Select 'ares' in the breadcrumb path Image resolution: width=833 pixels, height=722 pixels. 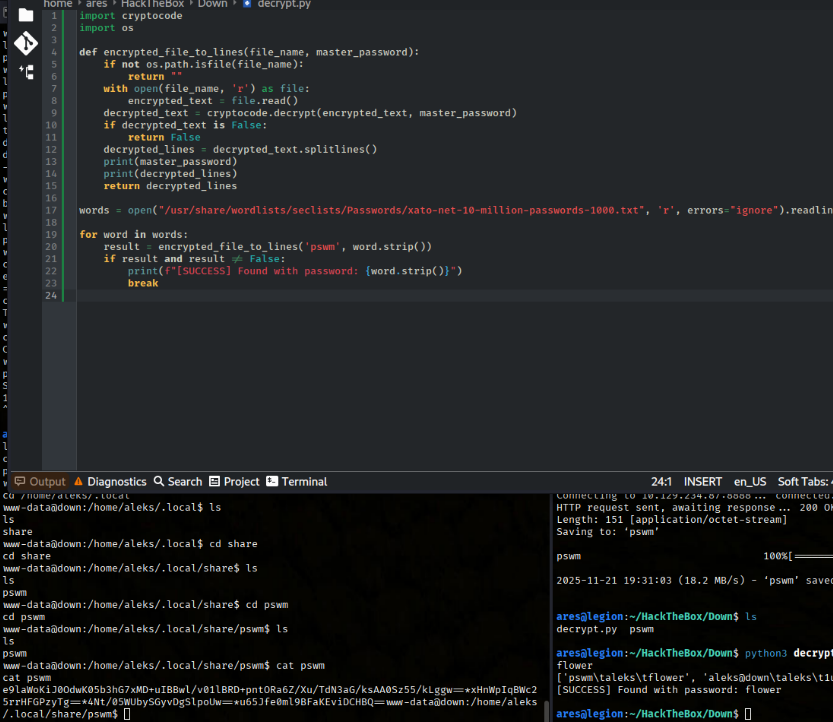click(97, 4)
